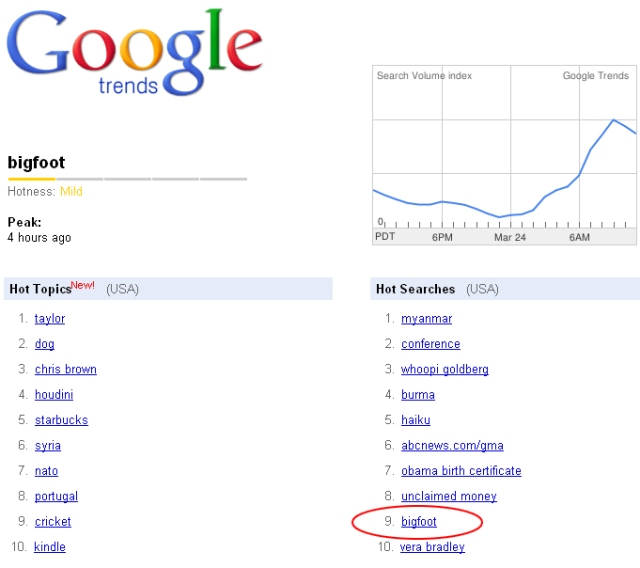Open the houdini topic link
This screenshot has height=568, width=640.
[54, 395]
